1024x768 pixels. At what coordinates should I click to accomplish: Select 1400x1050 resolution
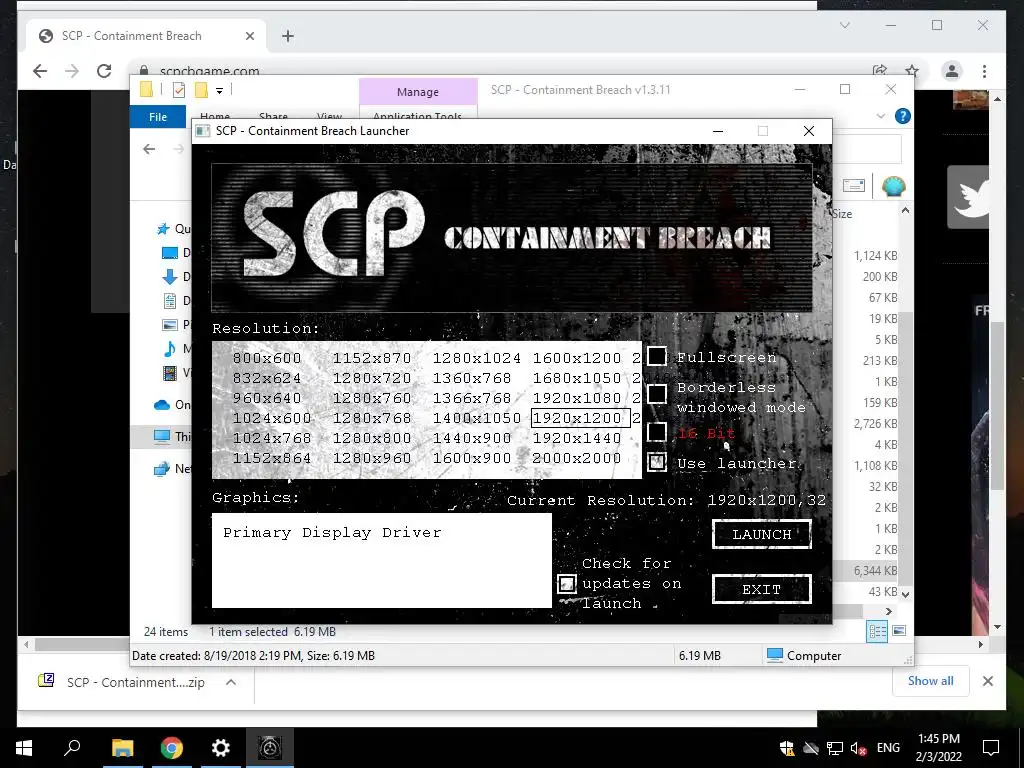(x=477, y=418)
